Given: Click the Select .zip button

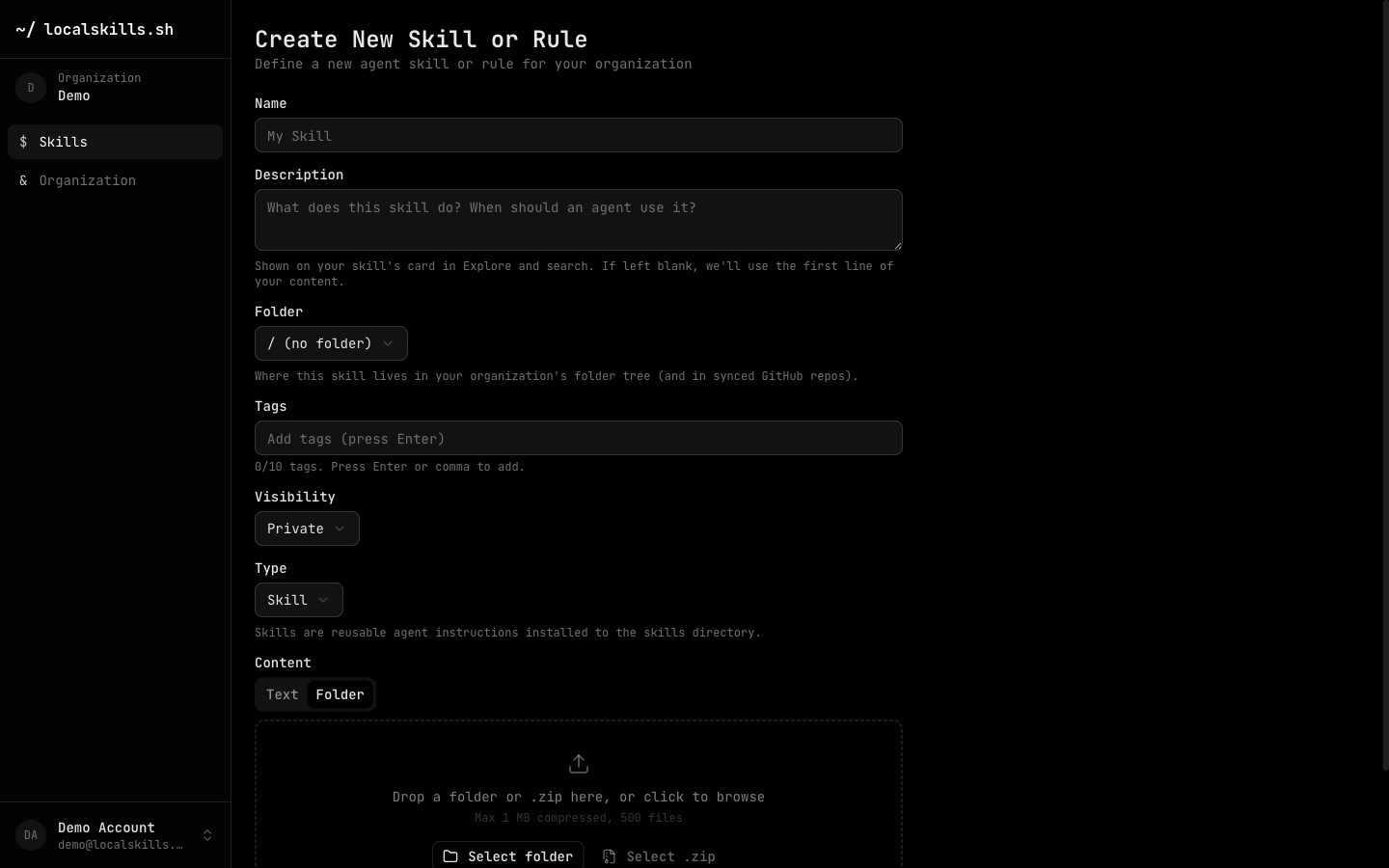Looking at the screenshot, I should [x=659, y=856].
